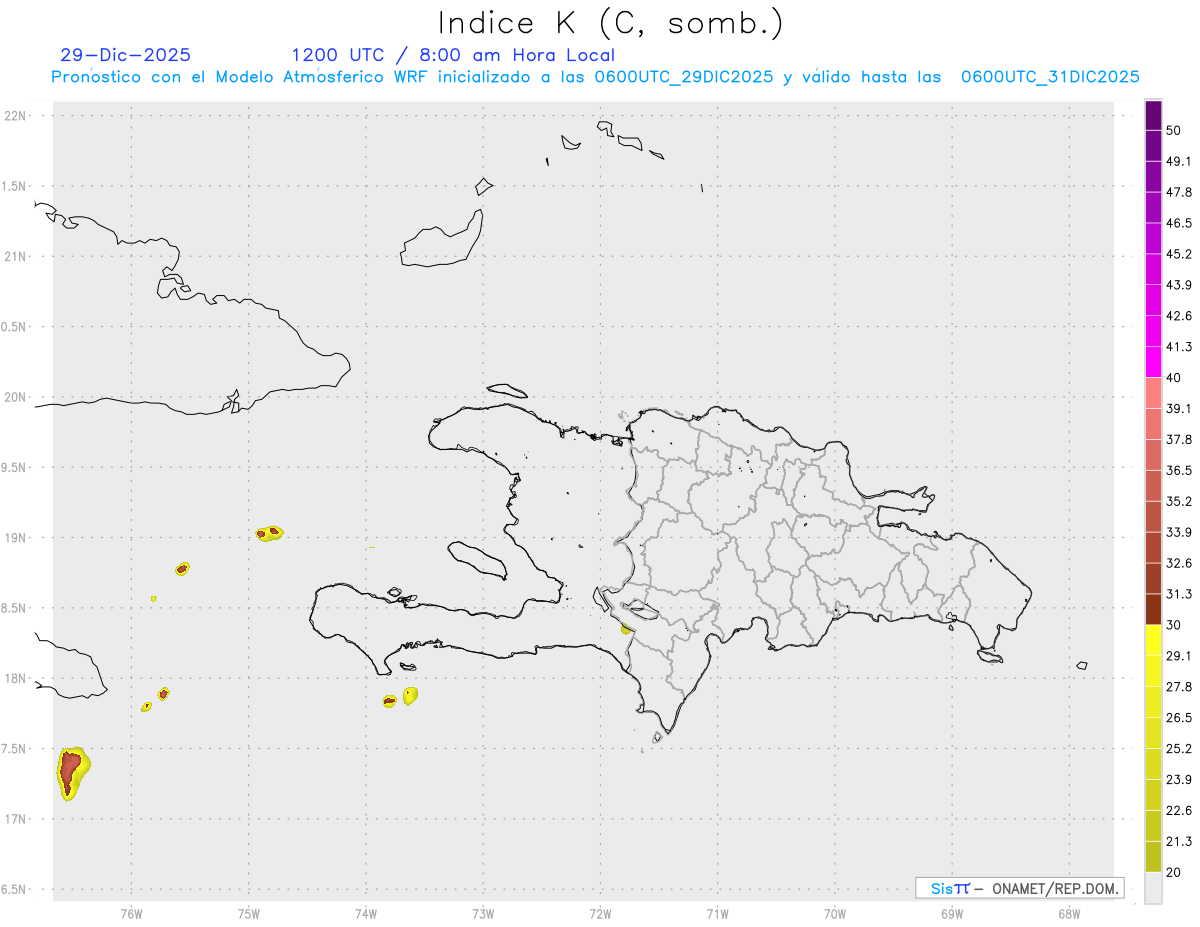Image resolution: width=1200 pixels, height=927 pixels.
Task: Click the '43.9' color scale value
Action: [1178, 285]
